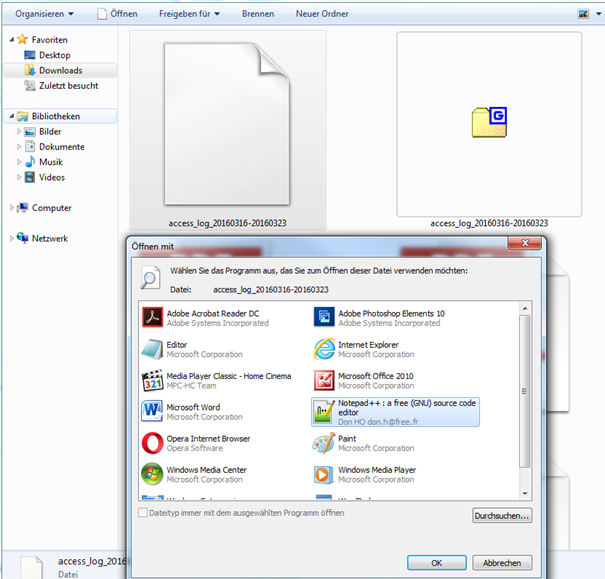Pick the Editor notepad icon
The width and height of the screenshot is (605, 579).
(152, 349)
